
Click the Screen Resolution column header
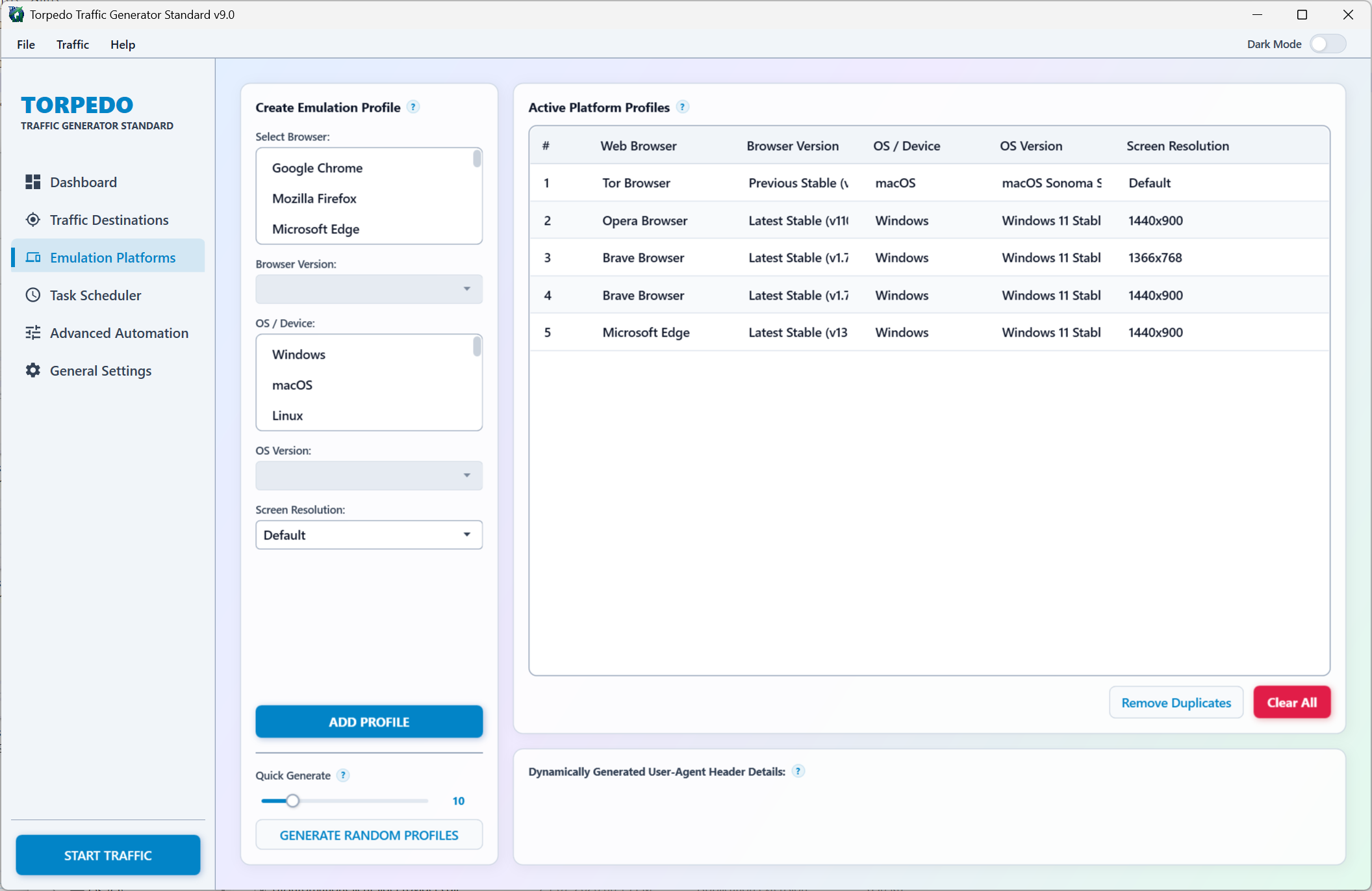point(1177,146)
